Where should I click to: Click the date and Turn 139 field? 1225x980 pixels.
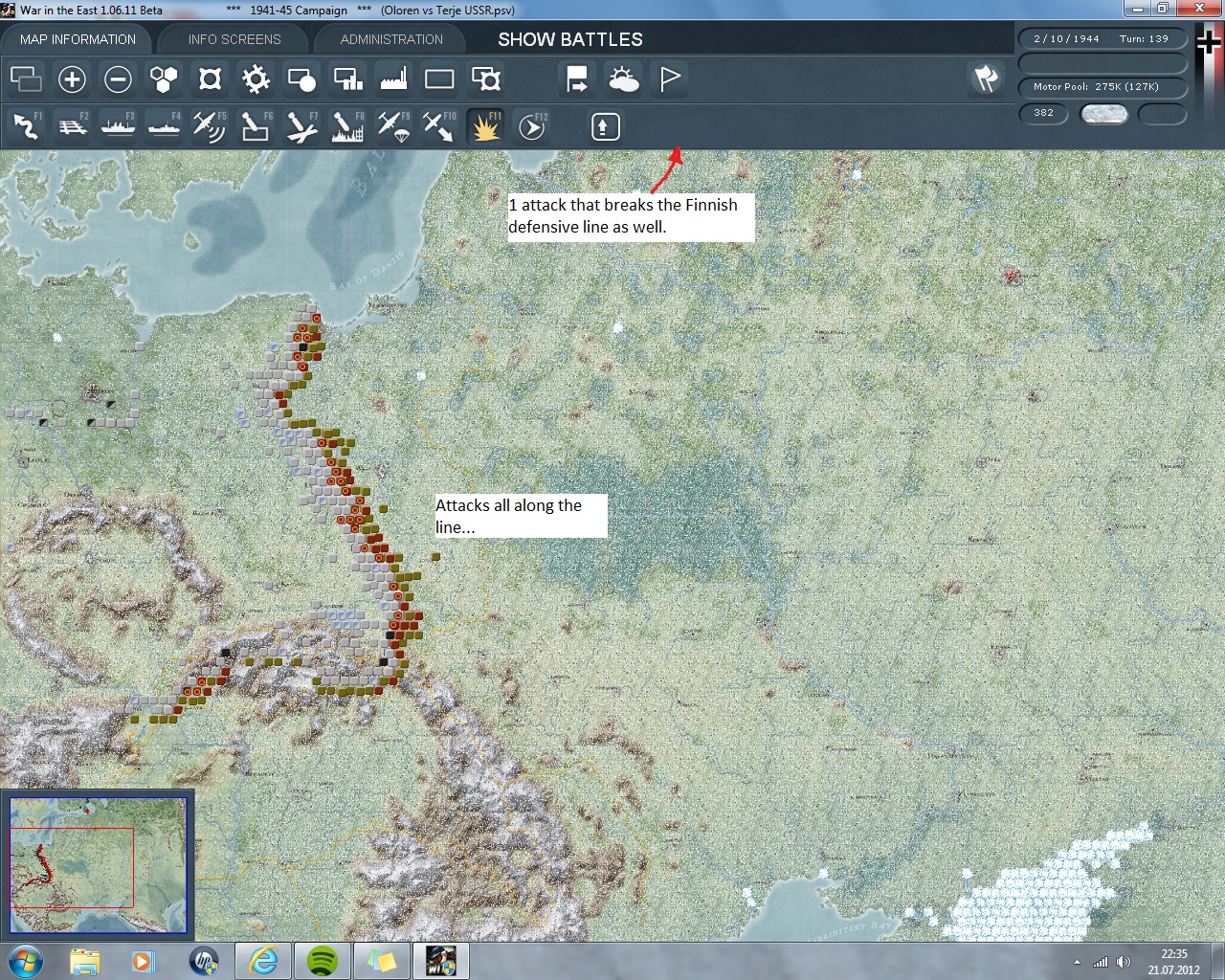coord(1102,39)
